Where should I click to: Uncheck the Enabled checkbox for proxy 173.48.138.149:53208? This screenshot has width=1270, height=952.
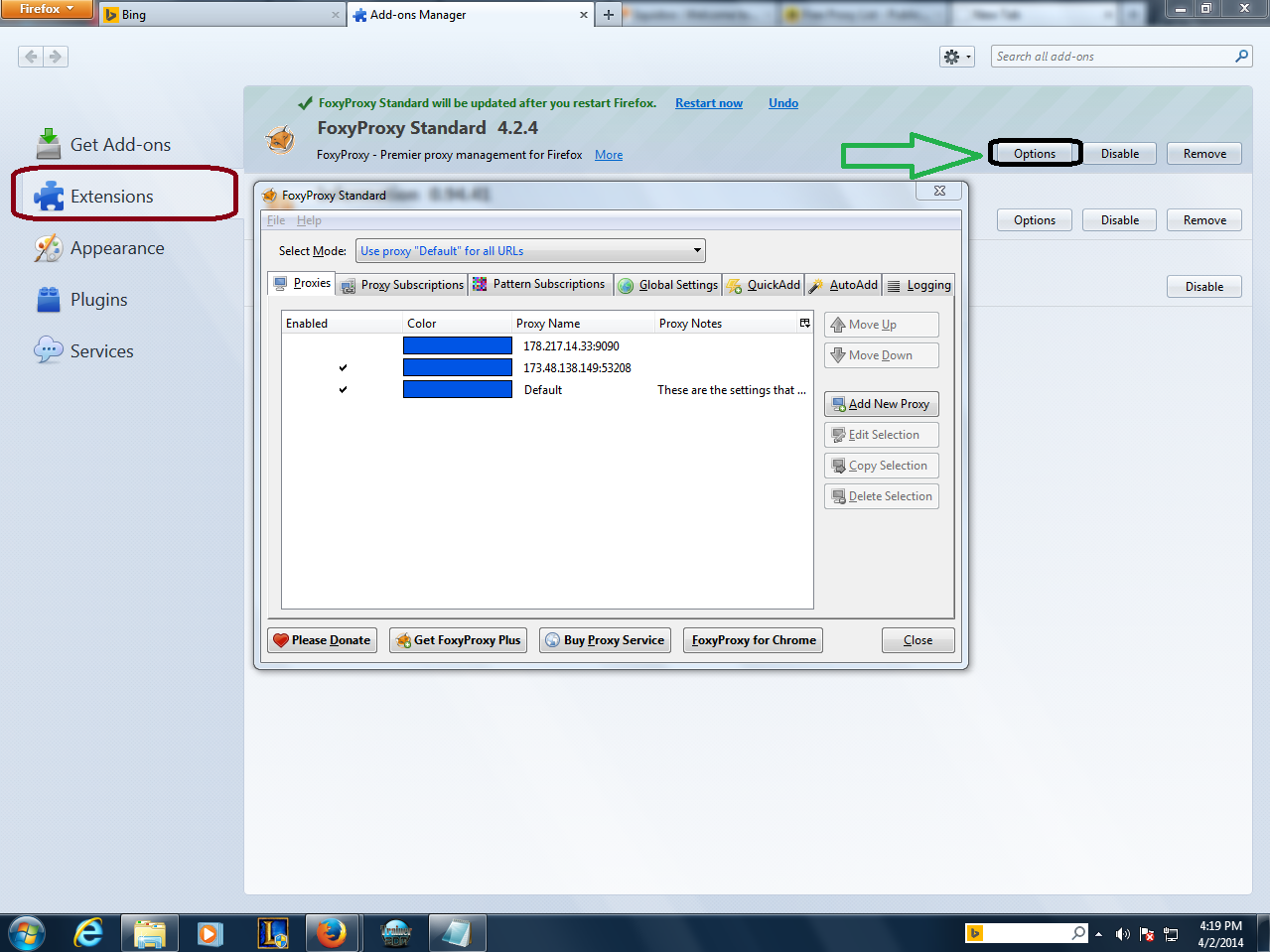(343, 367)
